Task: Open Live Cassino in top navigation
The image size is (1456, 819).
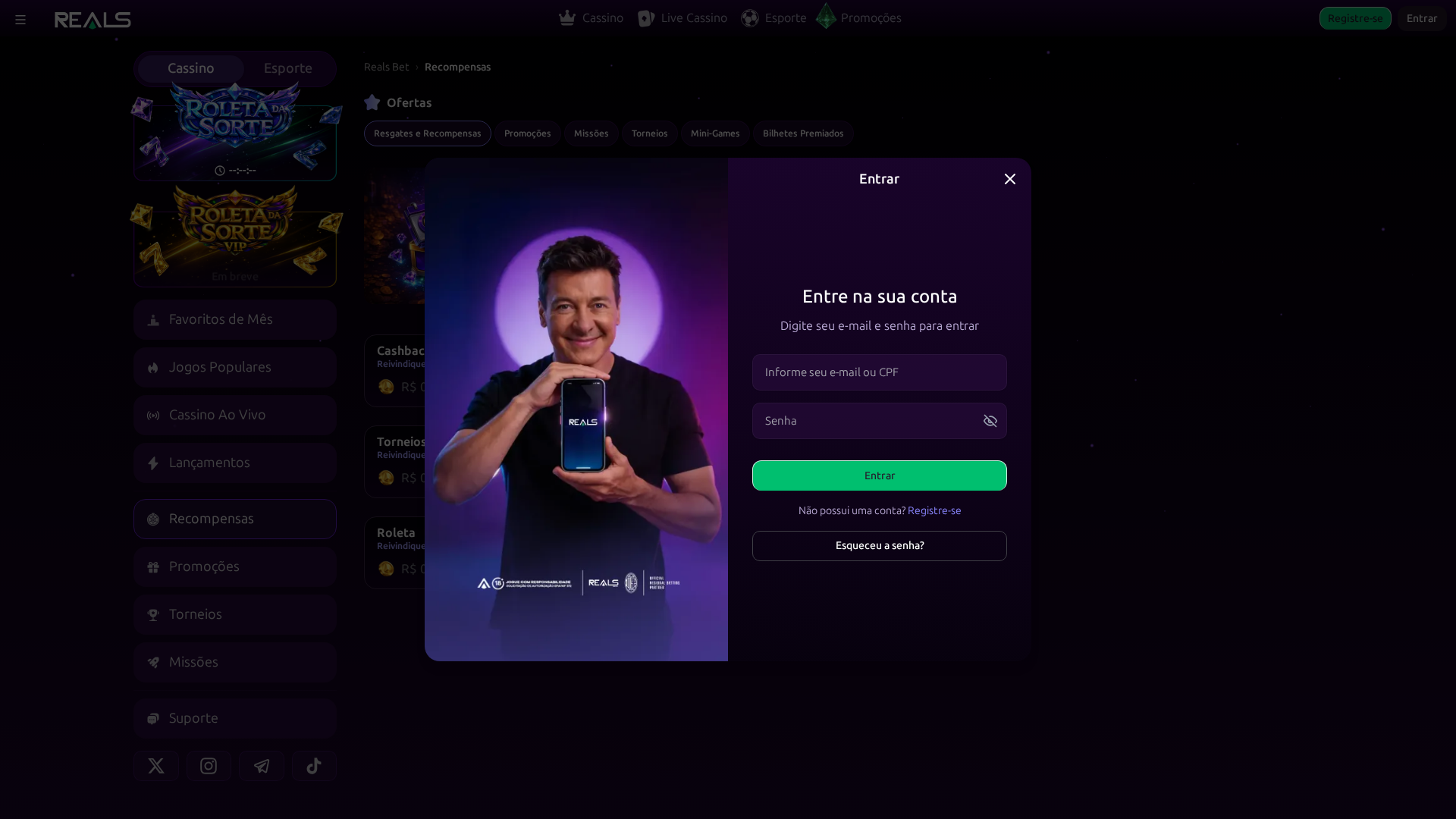Action: (x=682, y=18)
